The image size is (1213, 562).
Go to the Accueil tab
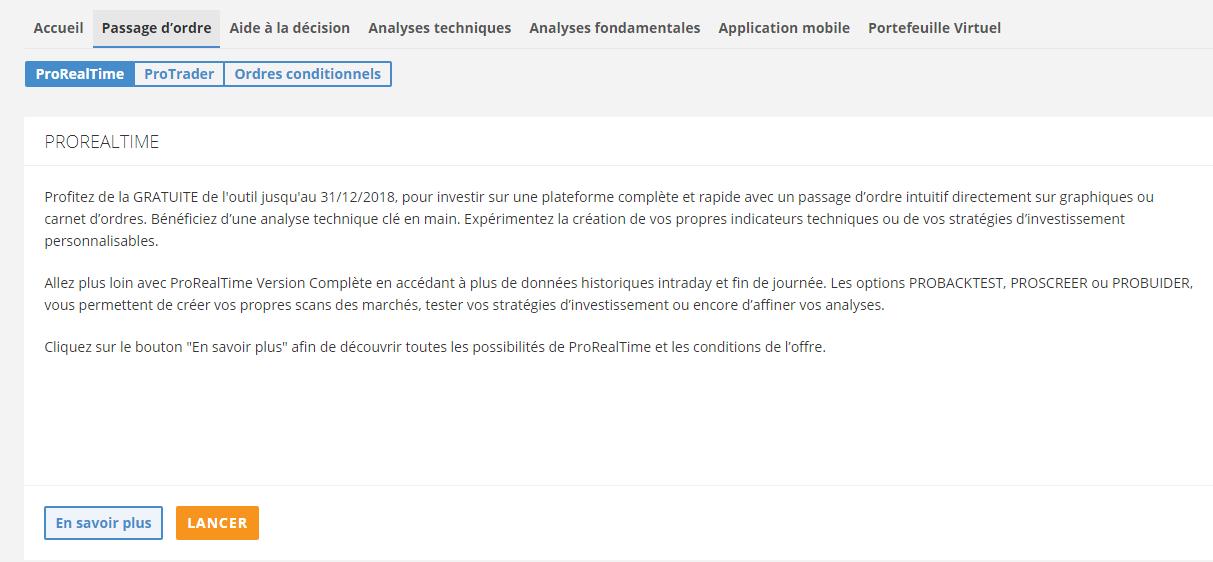(x=58, y=28)
